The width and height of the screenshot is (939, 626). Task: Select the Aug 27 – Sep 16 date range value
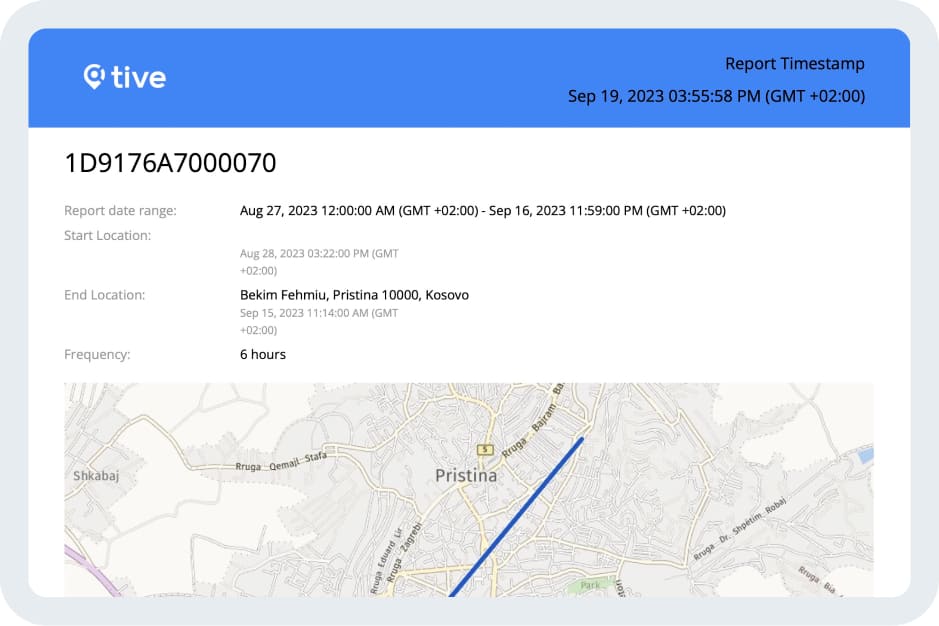482,211
